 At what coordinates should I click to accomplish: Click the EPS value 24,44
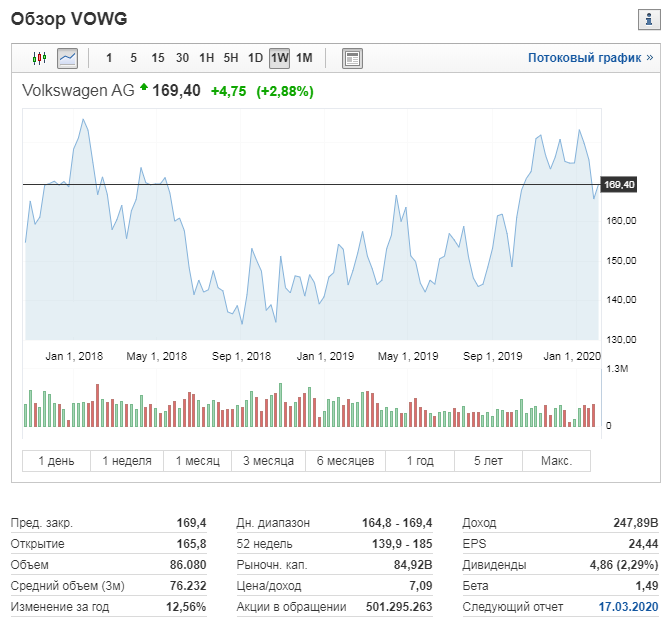point(643,544)
